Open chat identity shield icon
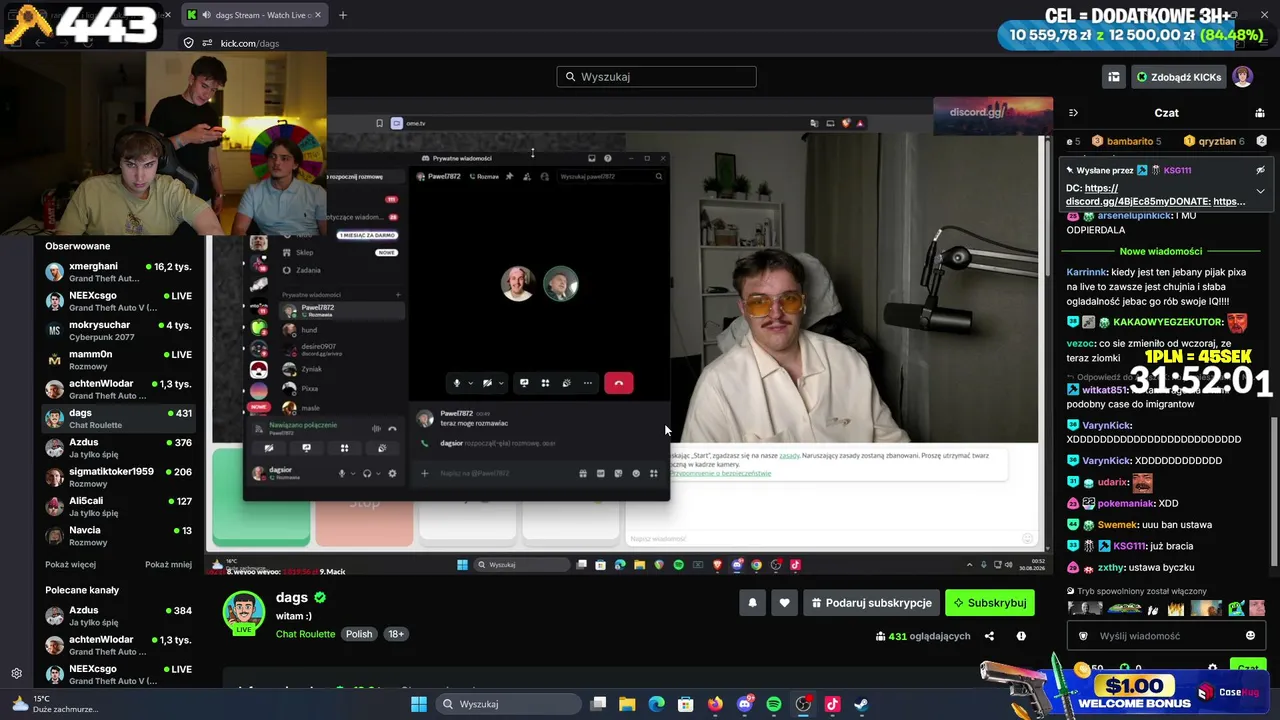The image size is (1280, 720). (x=1082, y=636)
